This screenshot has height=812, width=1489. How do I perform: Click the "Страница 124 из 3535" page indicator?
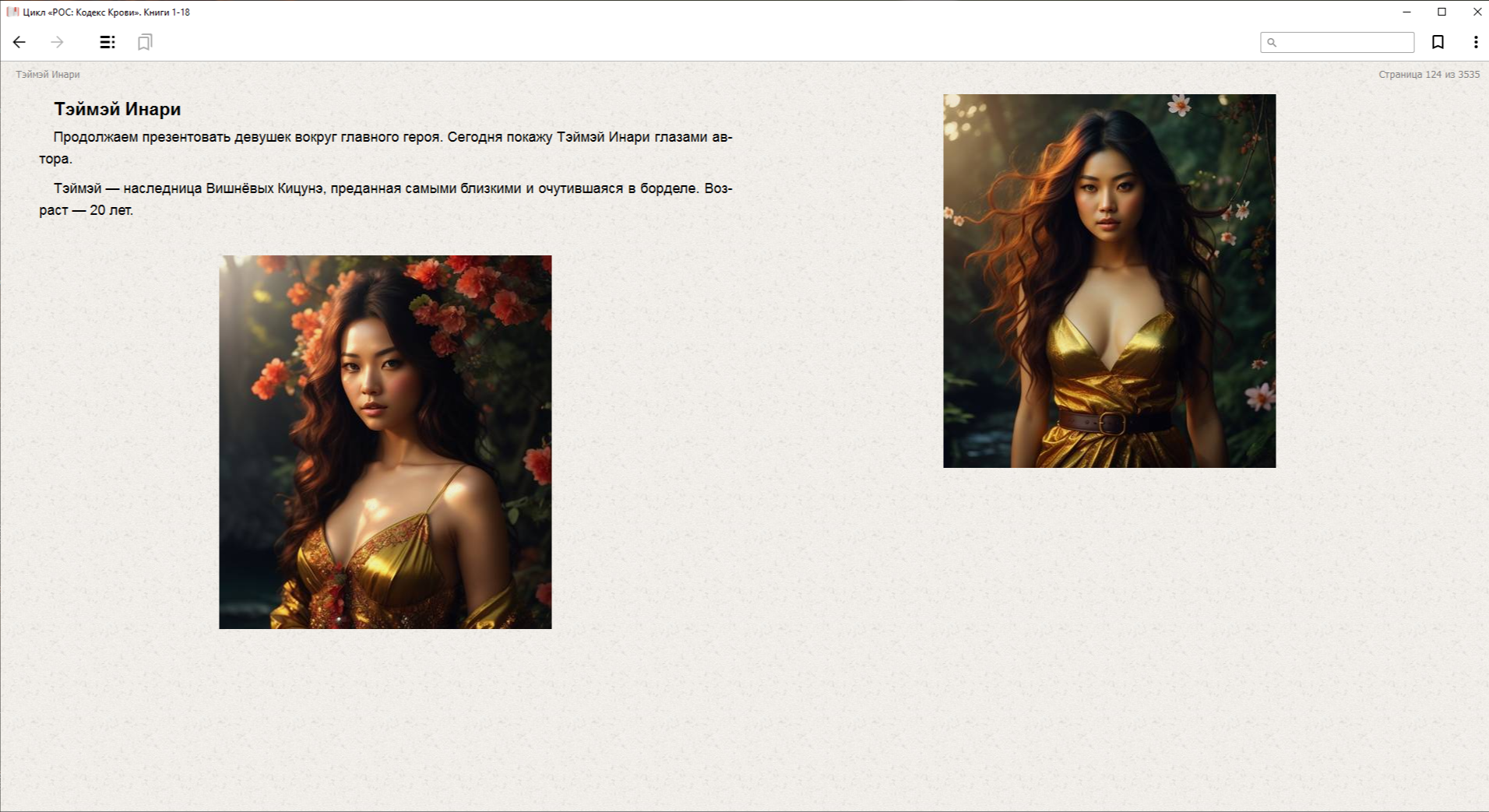coord(1428,75)
